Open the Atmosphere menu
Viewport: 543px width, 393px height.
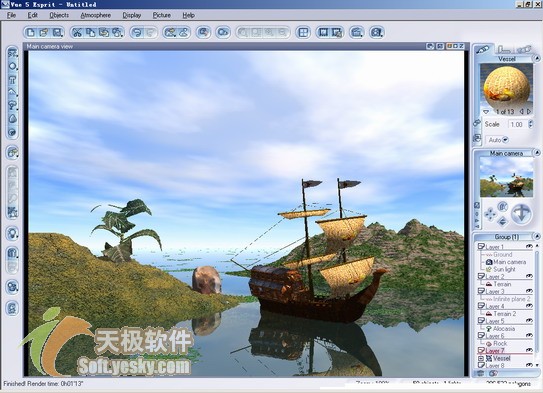(96, 15)
